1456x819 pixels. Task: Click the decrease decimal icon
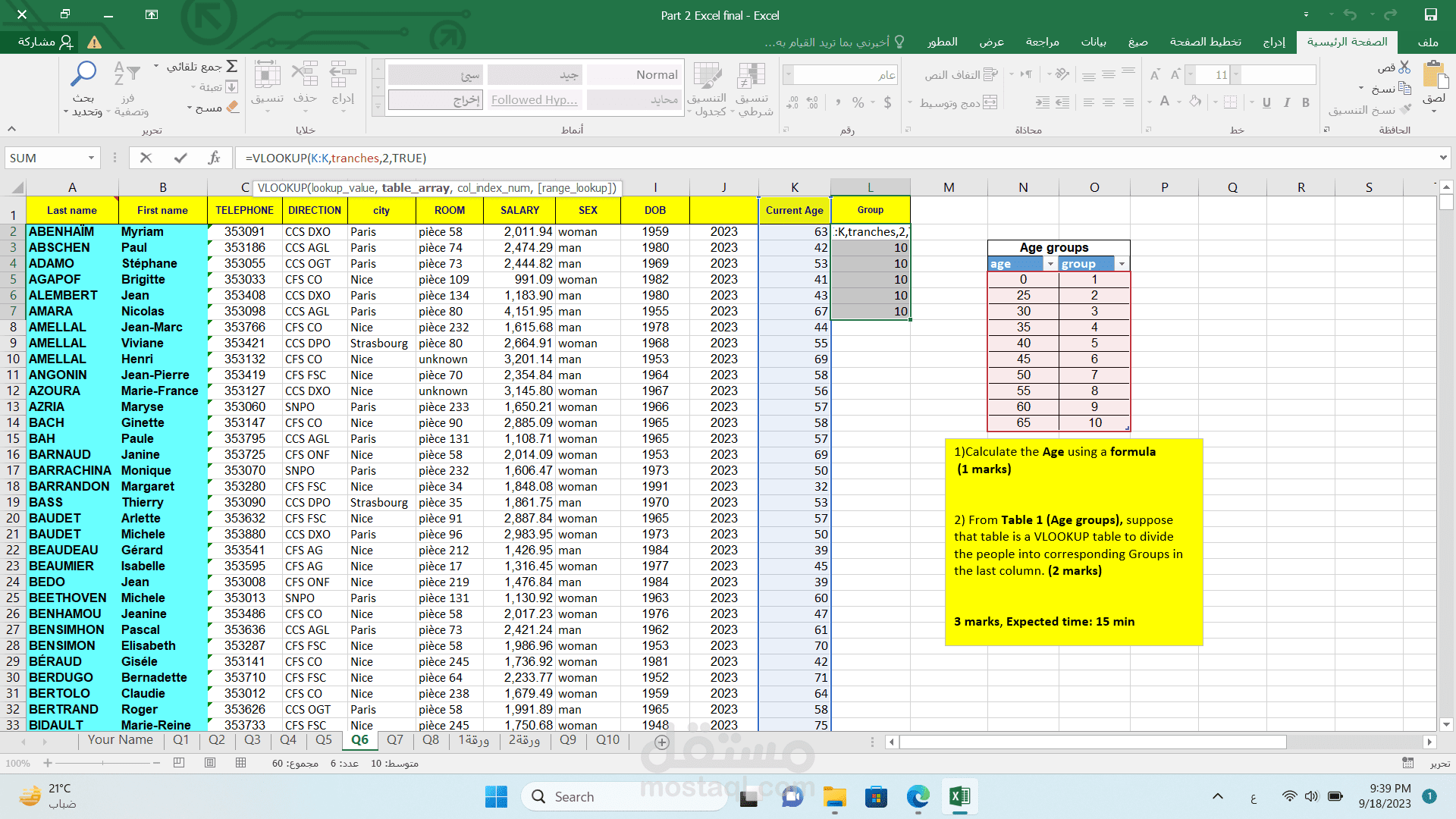tap(792, 102)
